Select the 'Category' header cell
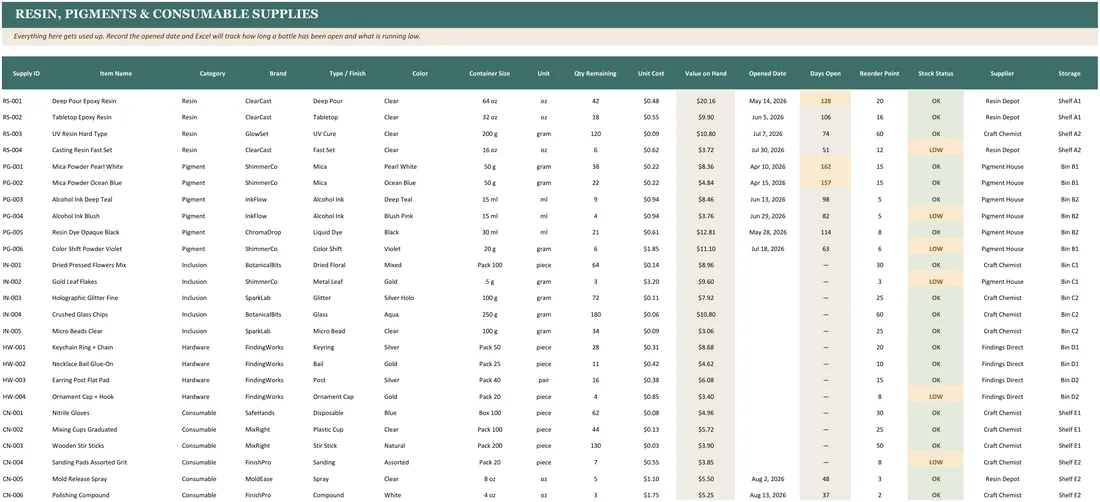 [x=213, y=73]
